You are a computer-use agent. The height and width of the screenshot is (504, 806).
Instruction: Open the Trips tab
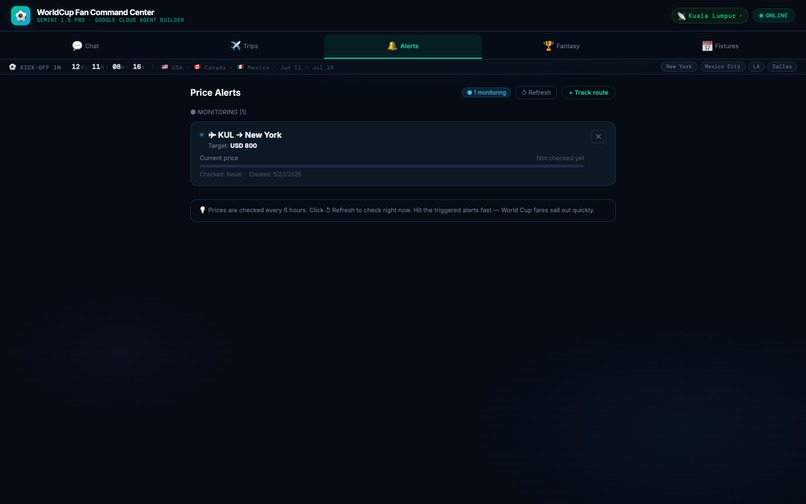pos(244,46)
